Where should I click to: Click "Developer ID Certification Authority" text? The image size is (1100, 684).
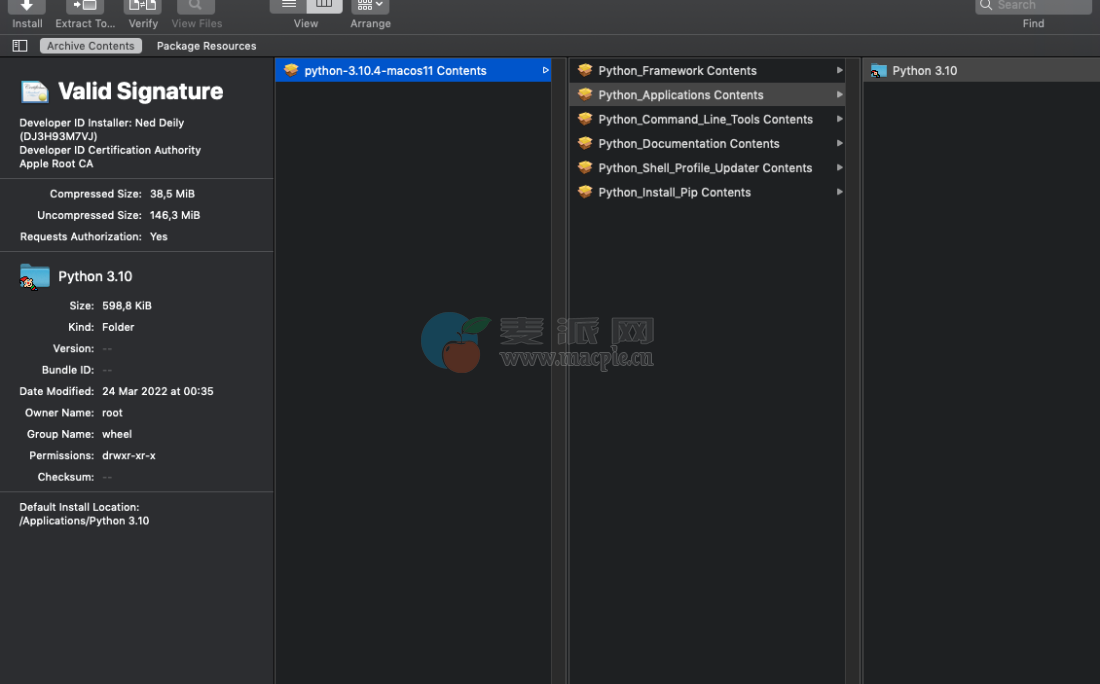[110, 150]
